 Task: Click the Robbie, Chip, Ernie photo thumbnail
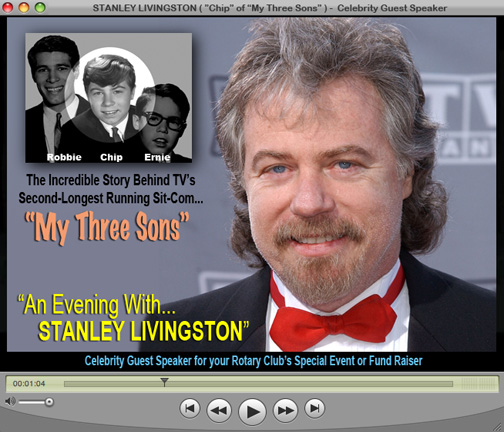(x=109, y=98)
